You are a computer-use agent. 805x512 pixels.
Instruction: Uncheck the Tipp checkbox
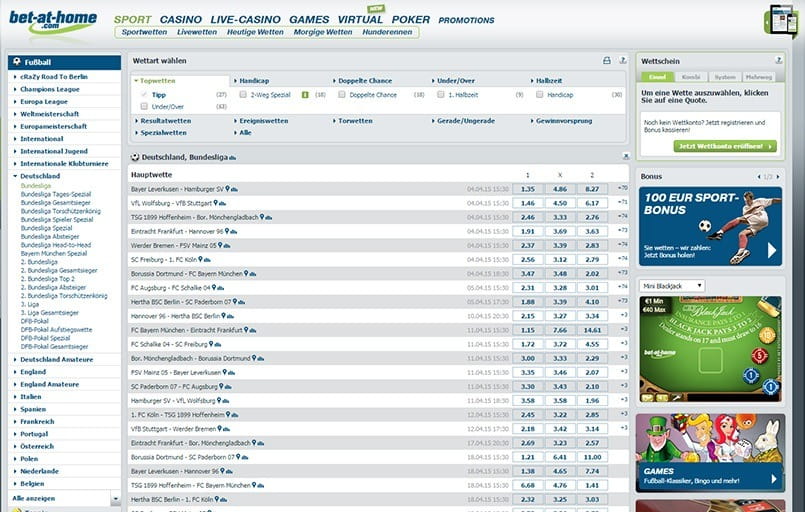click(144, 94)
